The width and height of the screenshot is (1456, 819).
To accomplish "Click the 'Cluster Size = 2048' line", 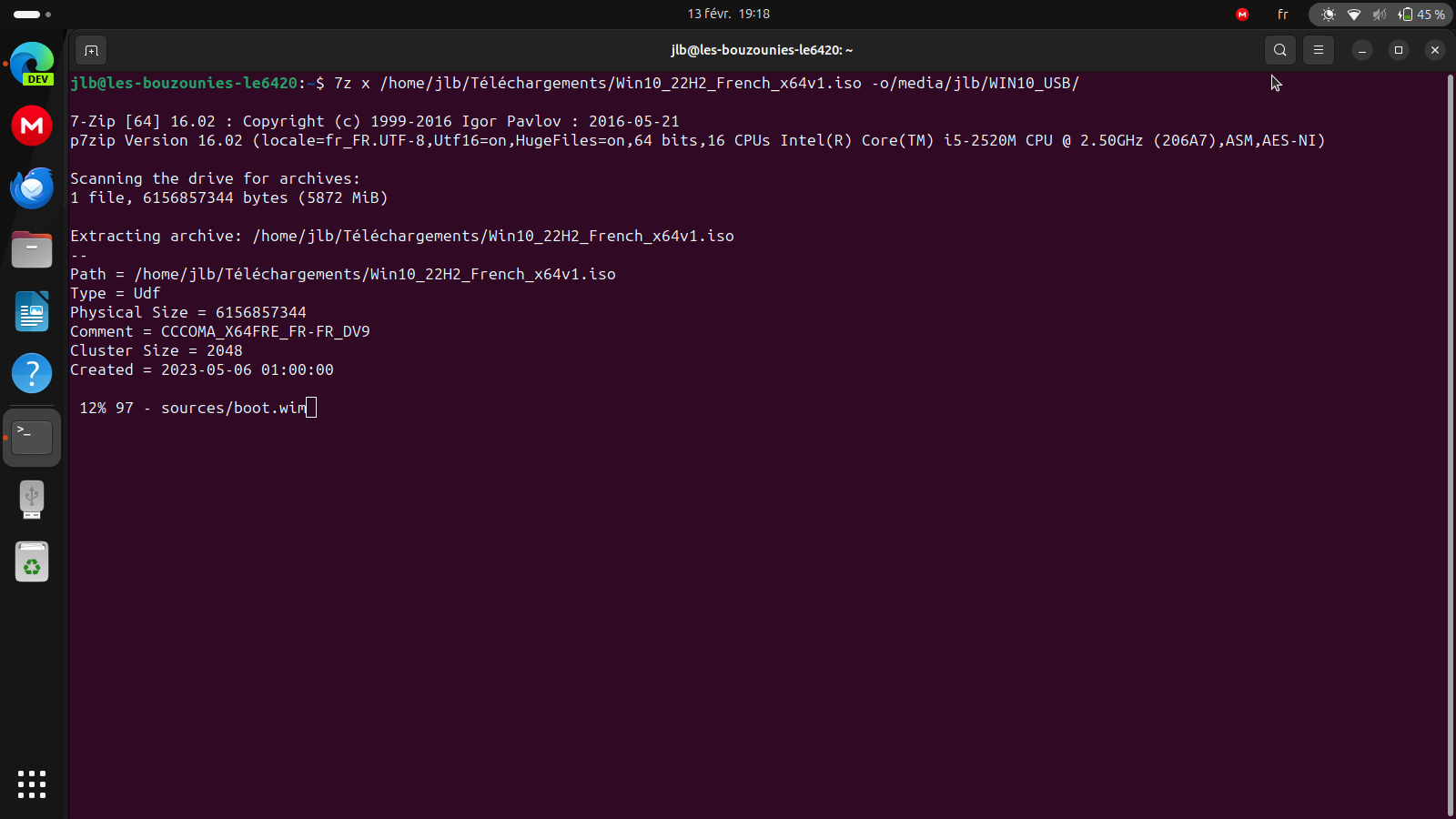I will pyautogui.click(x=157, y=350).
